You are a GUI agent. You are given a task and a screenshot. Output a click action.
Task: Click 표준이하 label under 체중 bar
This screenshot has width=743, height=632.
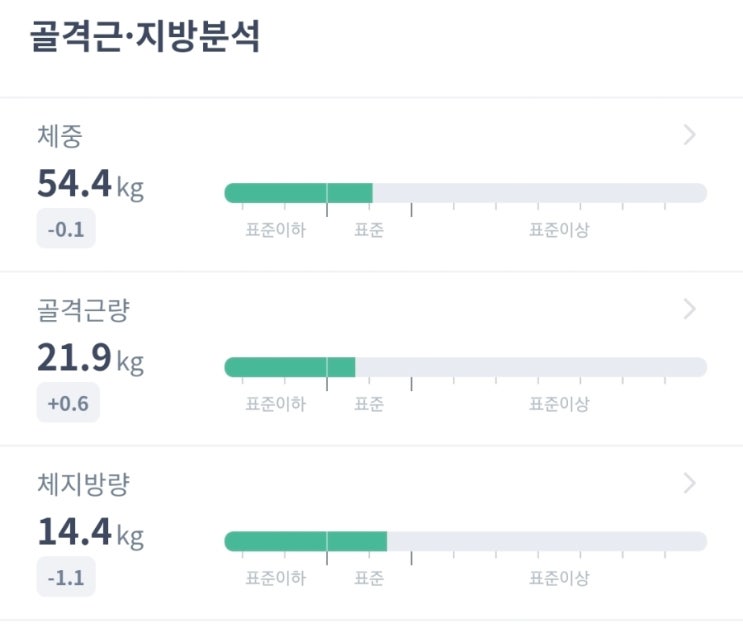click(275, 231)
